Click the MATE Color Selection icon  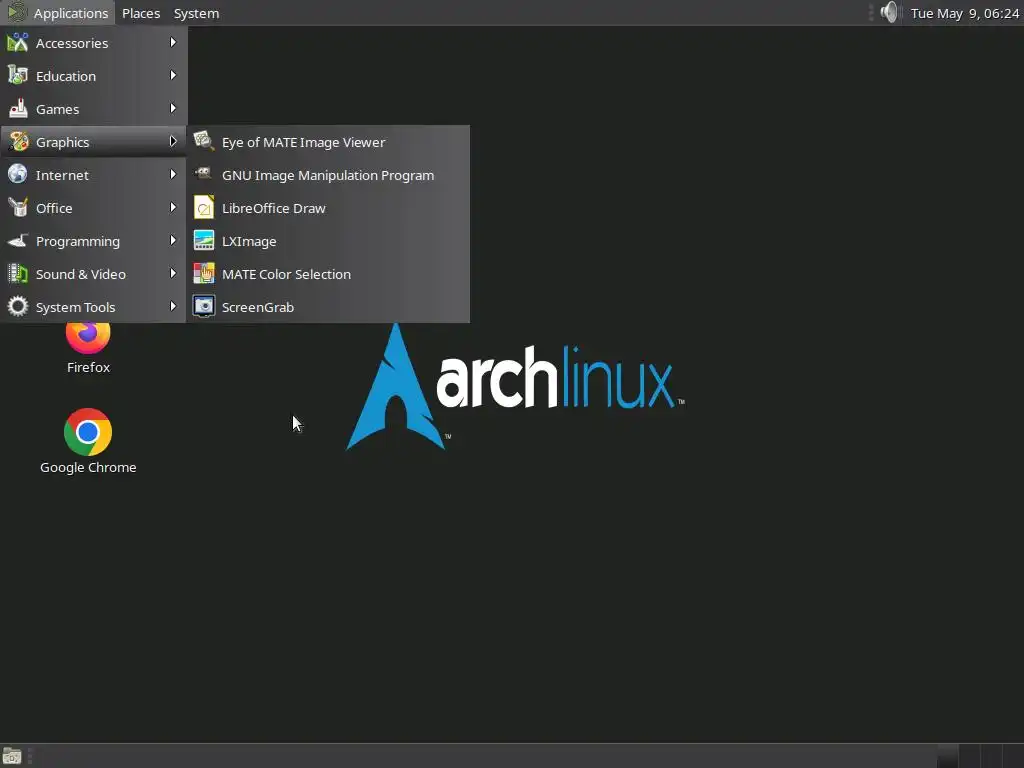pyautogui.click(x=204, y=274)
